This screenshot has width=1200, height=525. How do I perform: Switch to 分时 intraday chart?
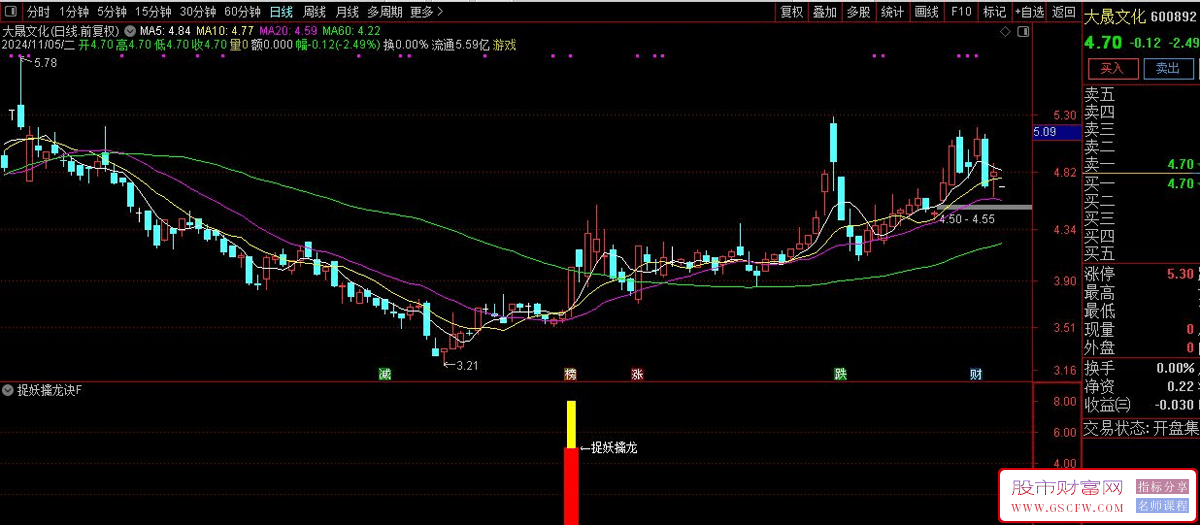[x=39, y=12]
